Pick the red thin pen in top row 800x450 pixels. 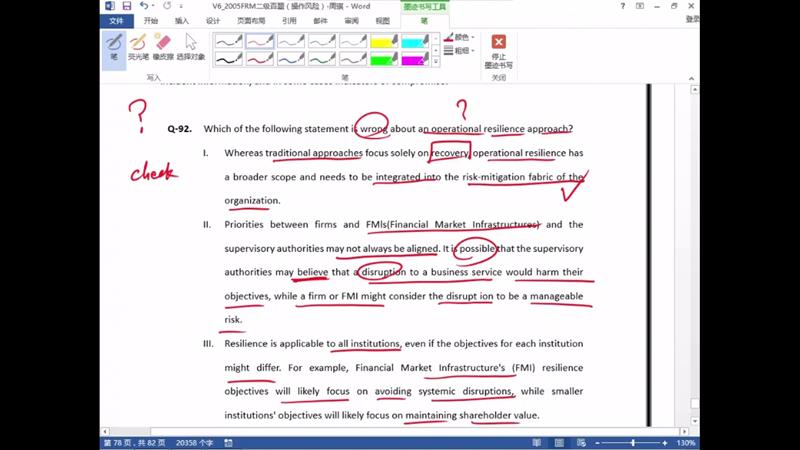[259, 41]
